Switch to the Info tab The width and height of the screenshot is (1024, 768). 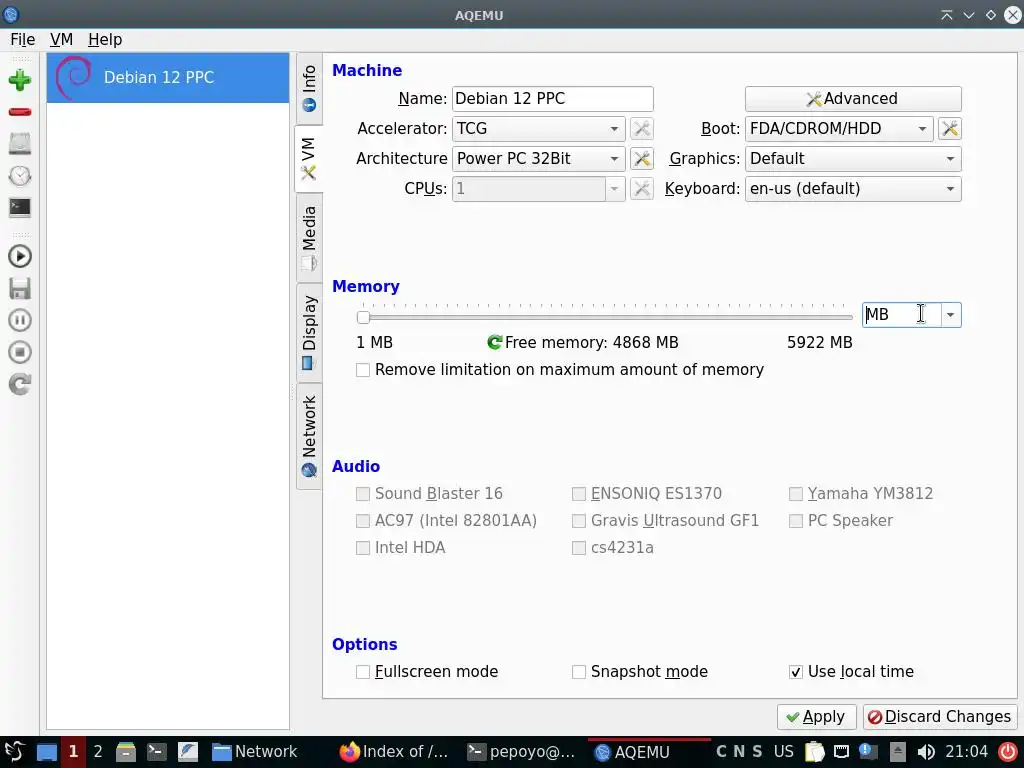tap(309, 89)
